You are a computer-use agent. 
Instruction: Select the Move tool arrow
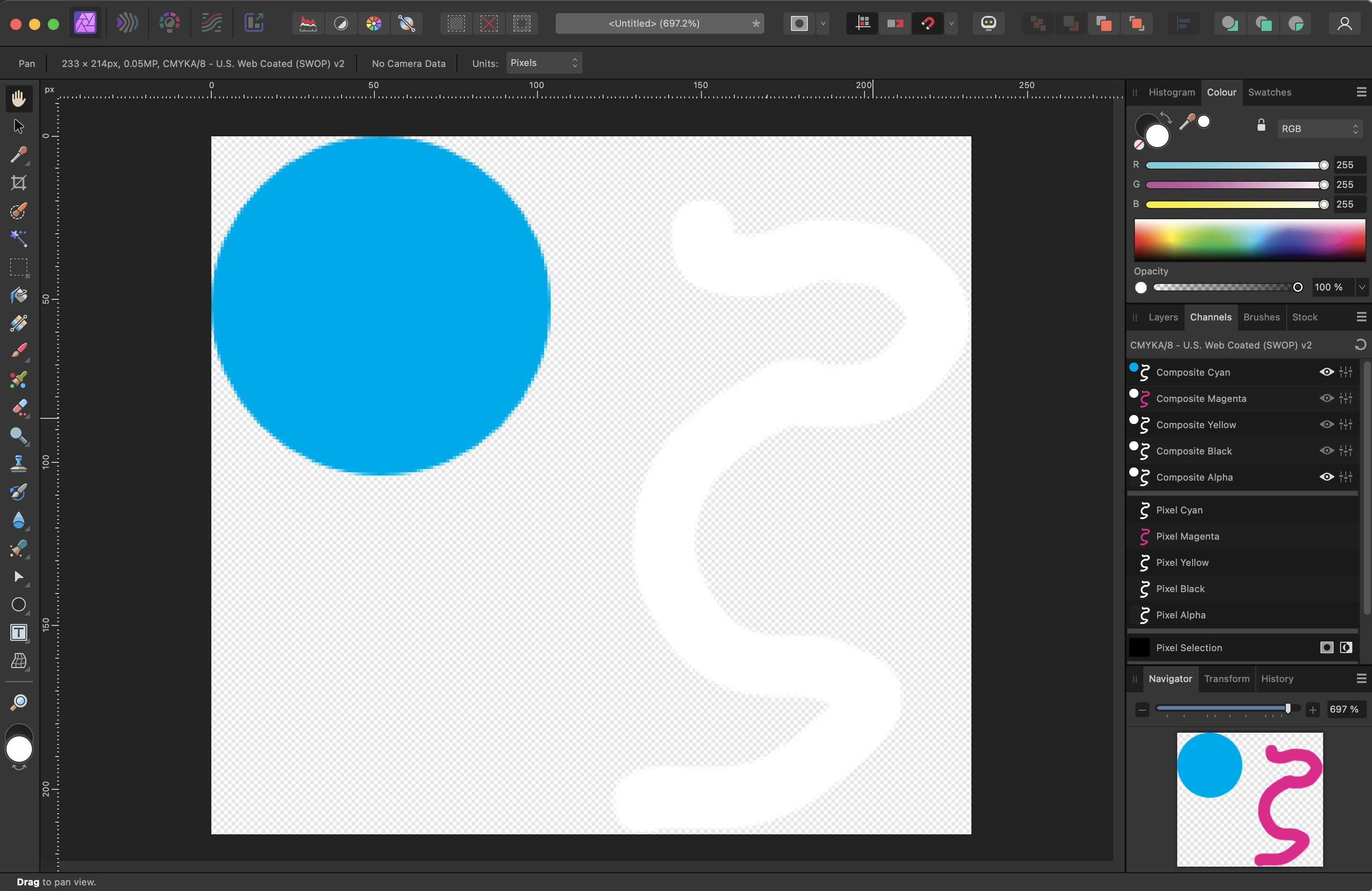(x=18, y=126)
